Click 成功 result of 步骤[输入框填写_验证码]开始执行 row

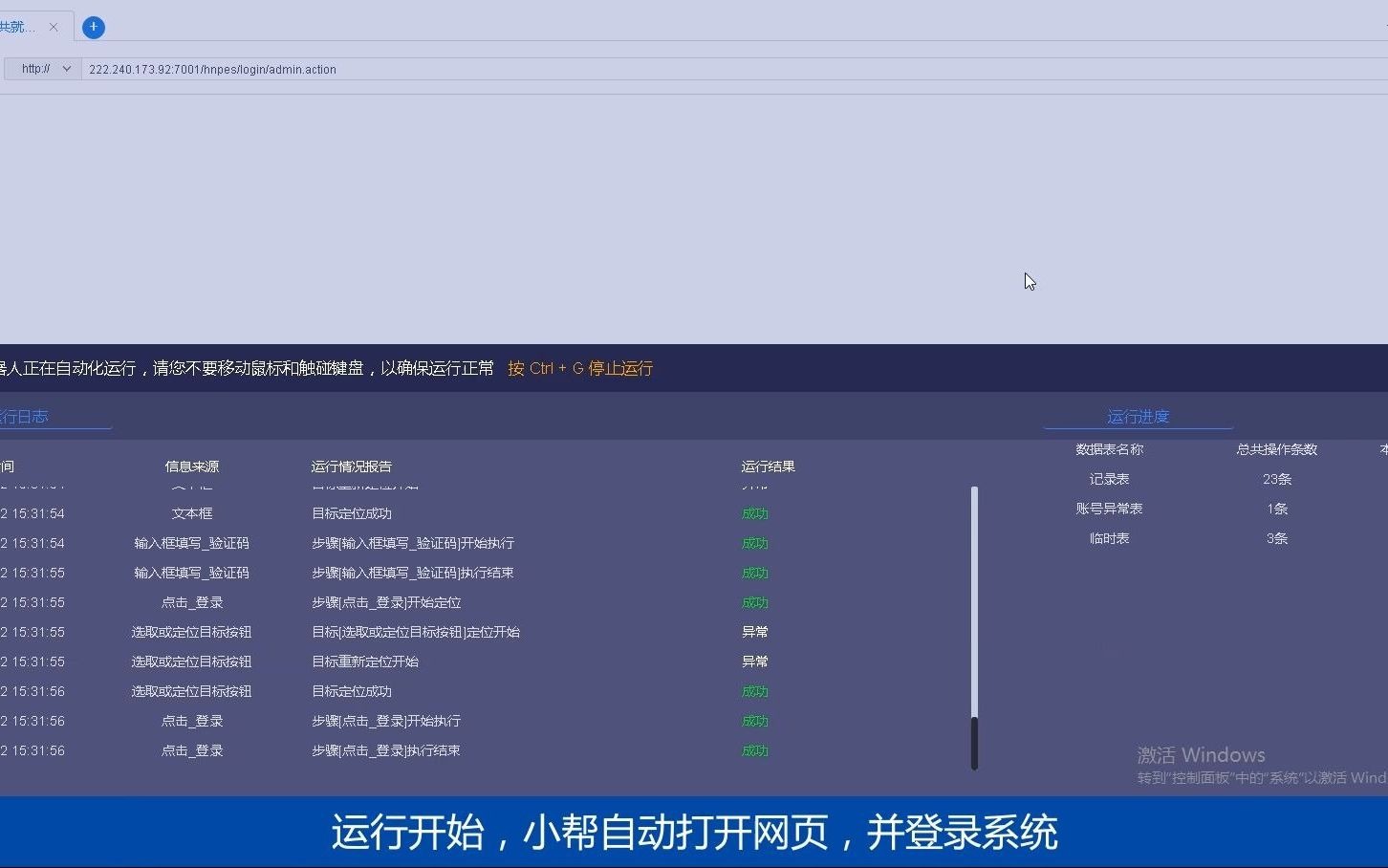[x=755, y=543]
